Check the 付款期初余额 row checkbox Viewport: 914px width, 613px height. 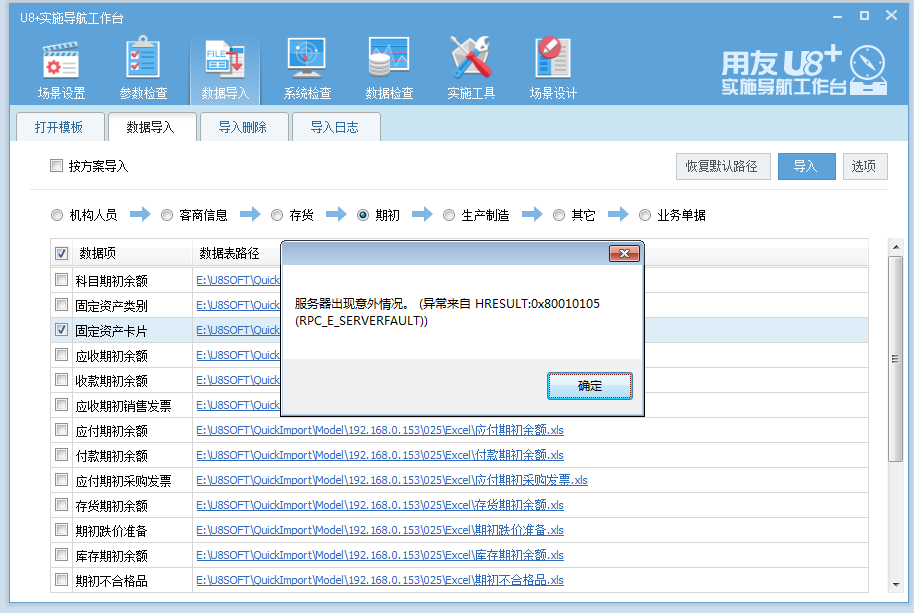point(61,455)
